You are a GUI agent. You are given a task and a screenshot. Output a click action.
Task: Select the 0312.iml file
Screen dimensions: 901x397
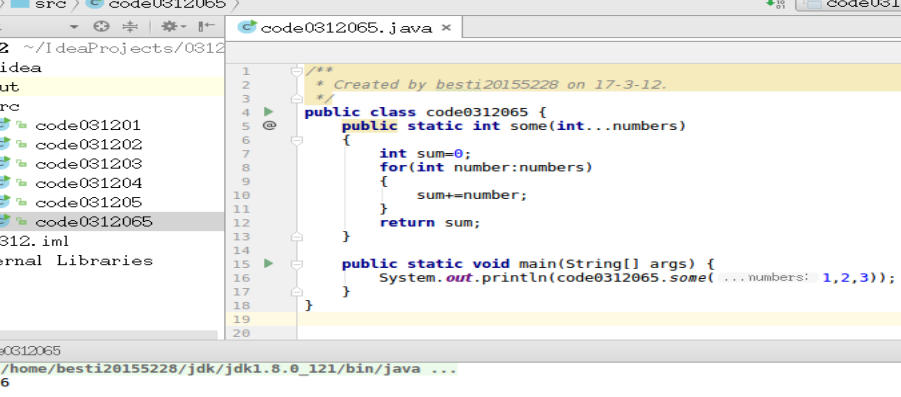[x=34, y=241]
